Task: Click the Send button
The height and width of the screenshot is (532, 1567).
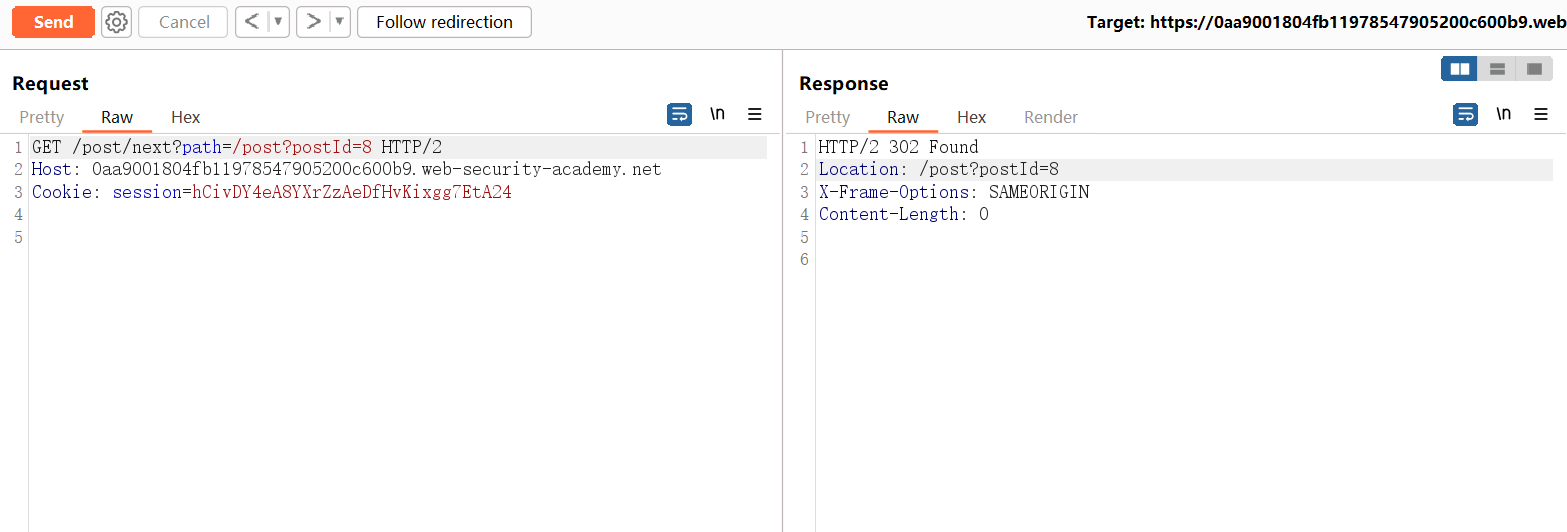Action: (x=53, y=22)
